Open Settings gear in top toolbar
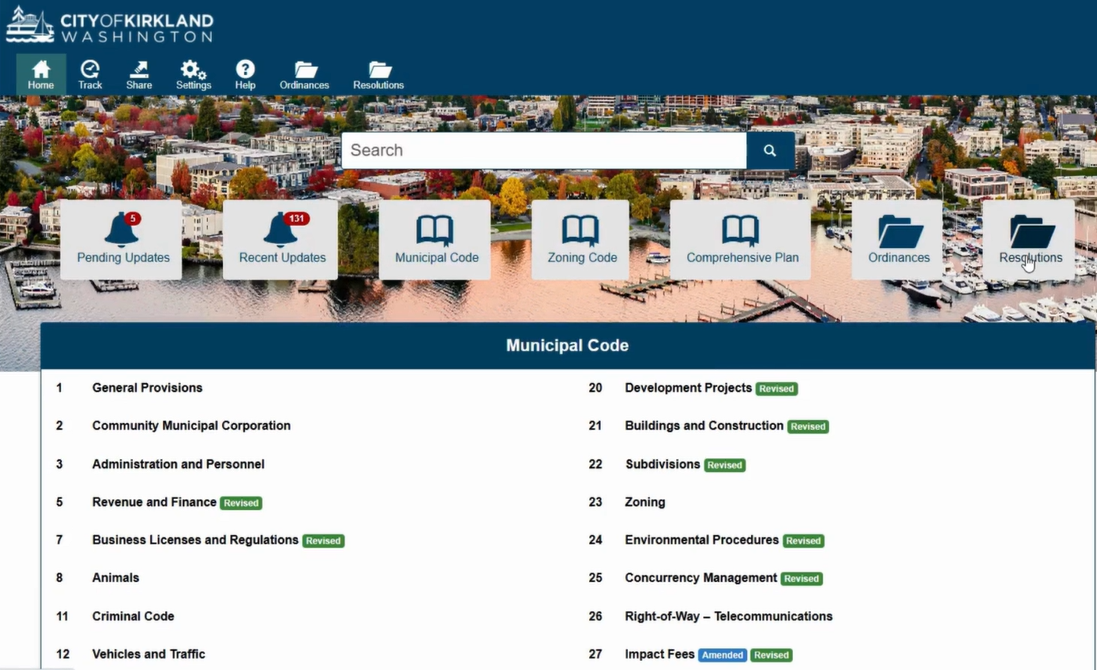This screenshot has width=1097, height=670. pyautogui.click(x=193, y=75)
